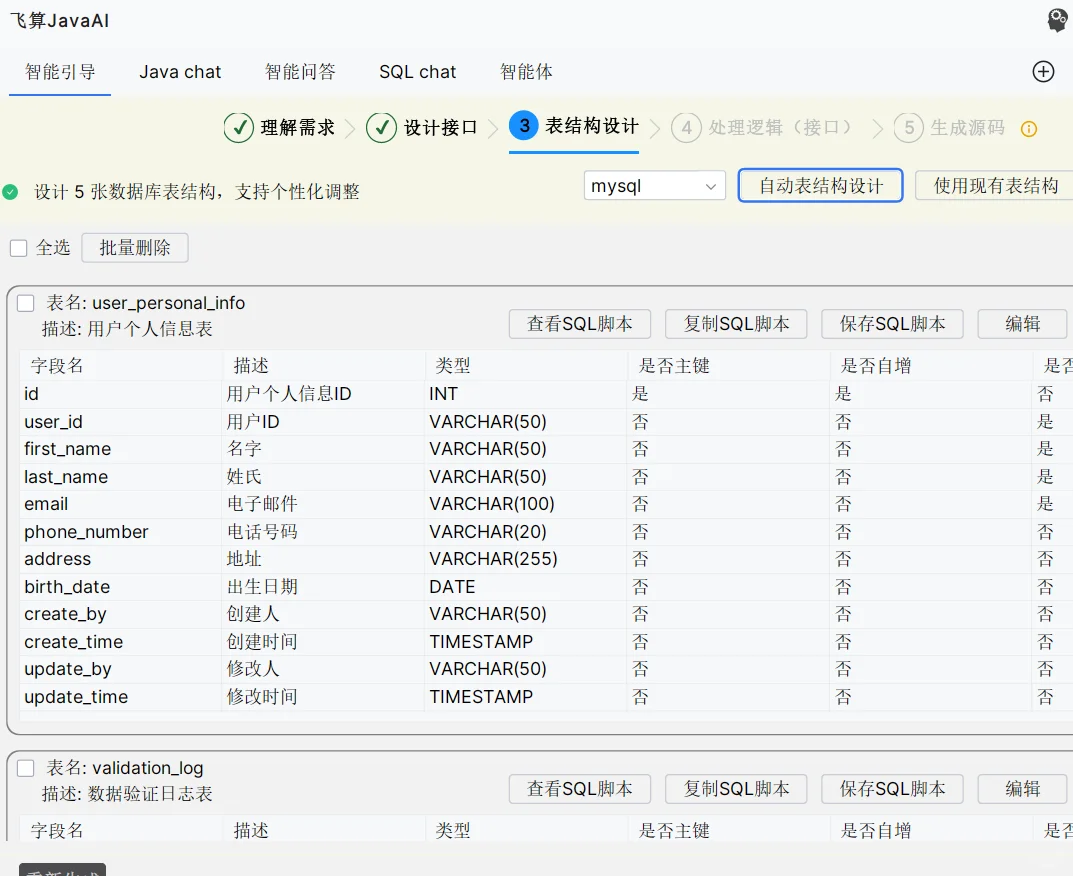Click the 出生日期 description cell
The image size is (1073, 876).
(323, 587)
